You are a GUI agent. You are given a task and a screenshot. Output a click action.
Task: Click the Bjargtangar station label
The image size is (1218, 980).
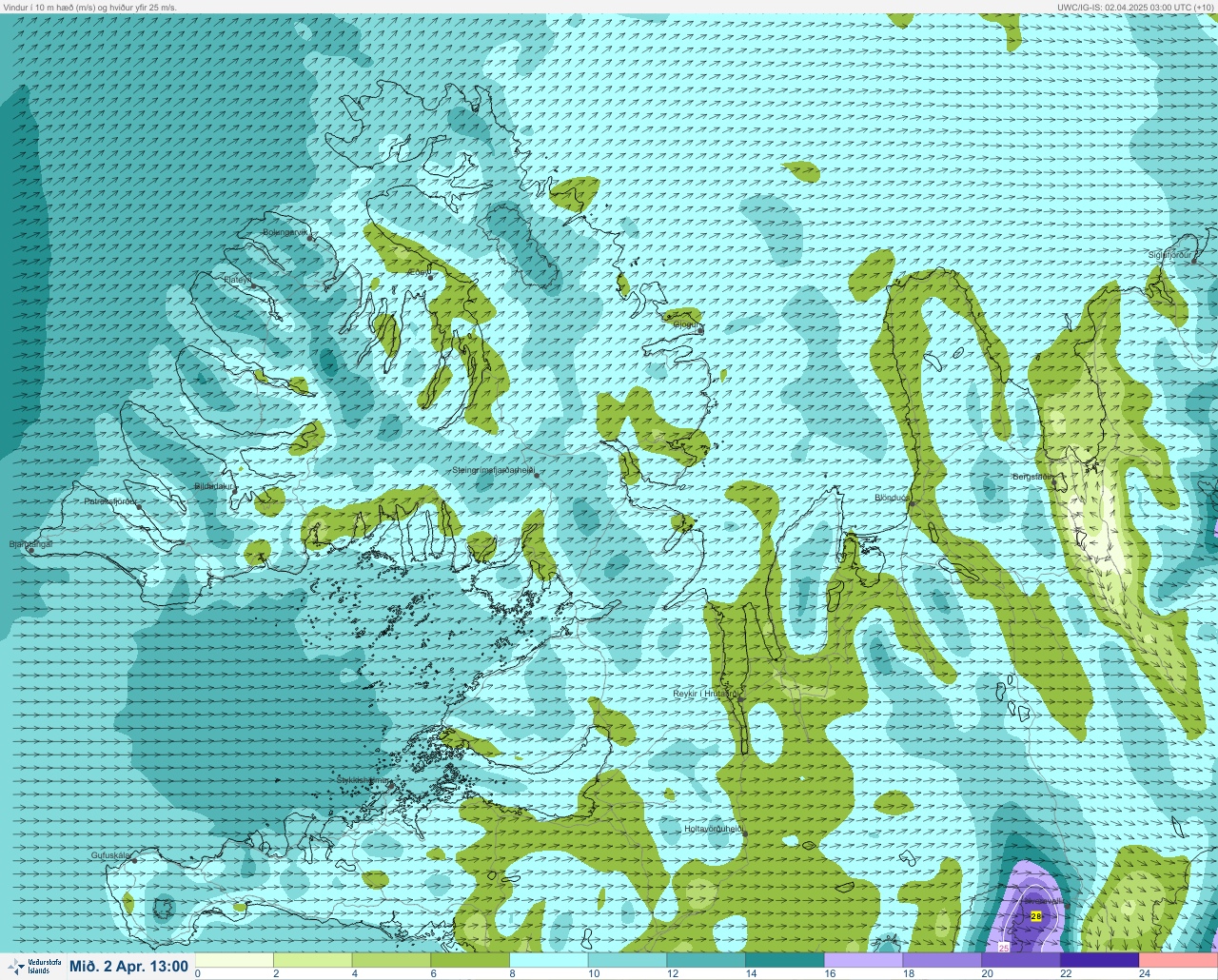[x=29, y=544]
